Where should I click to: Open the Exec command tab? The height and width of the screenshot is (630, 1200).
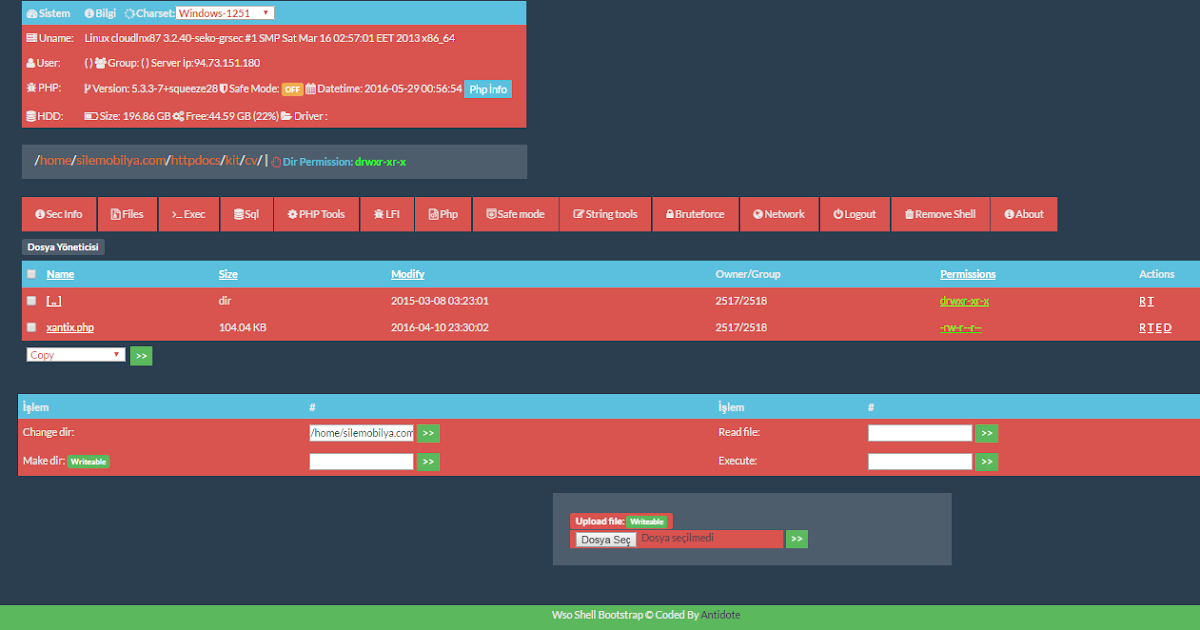pos(188,213)
